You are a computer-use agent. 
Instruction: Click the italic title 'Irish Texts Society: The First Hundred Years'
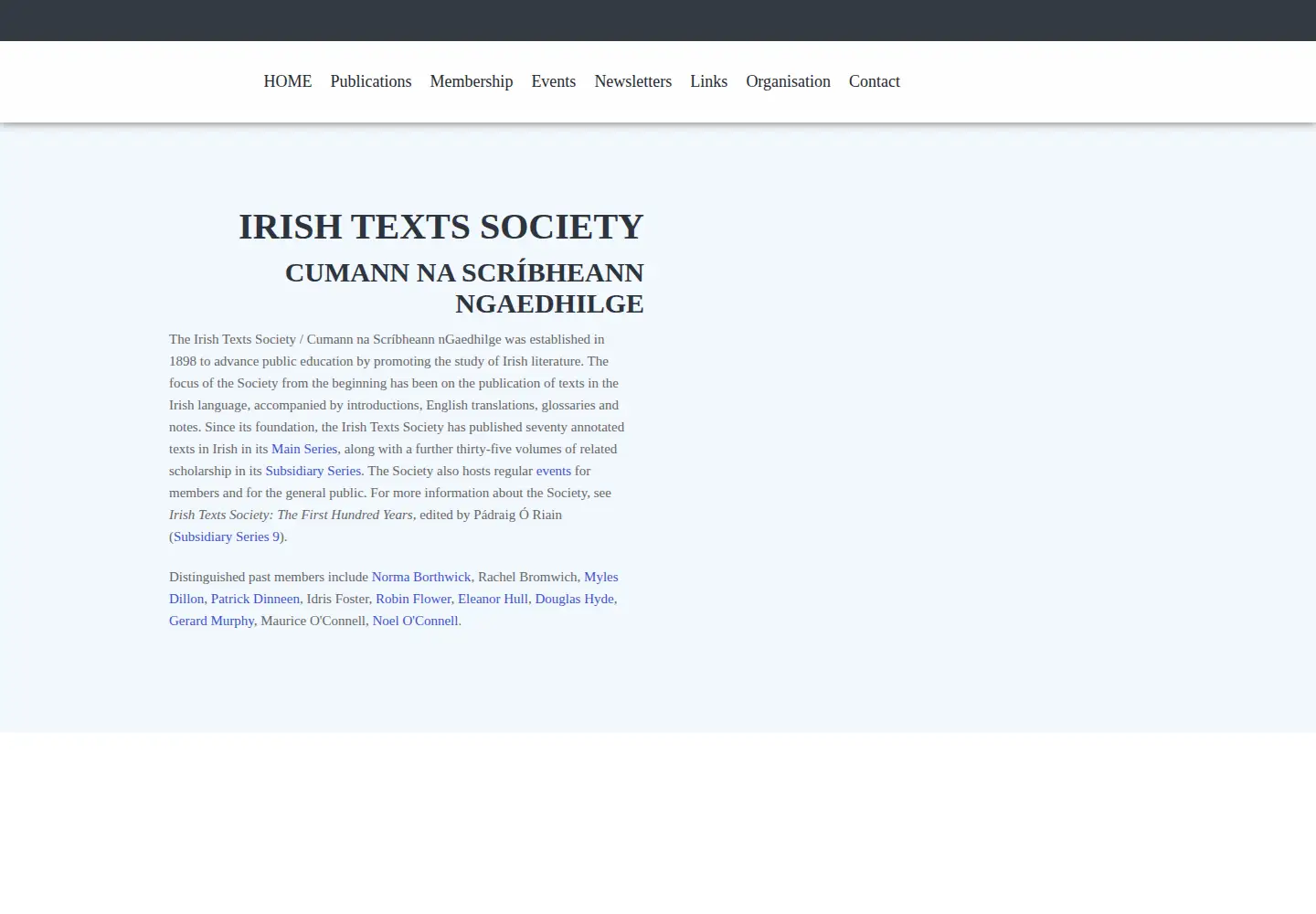291,515
